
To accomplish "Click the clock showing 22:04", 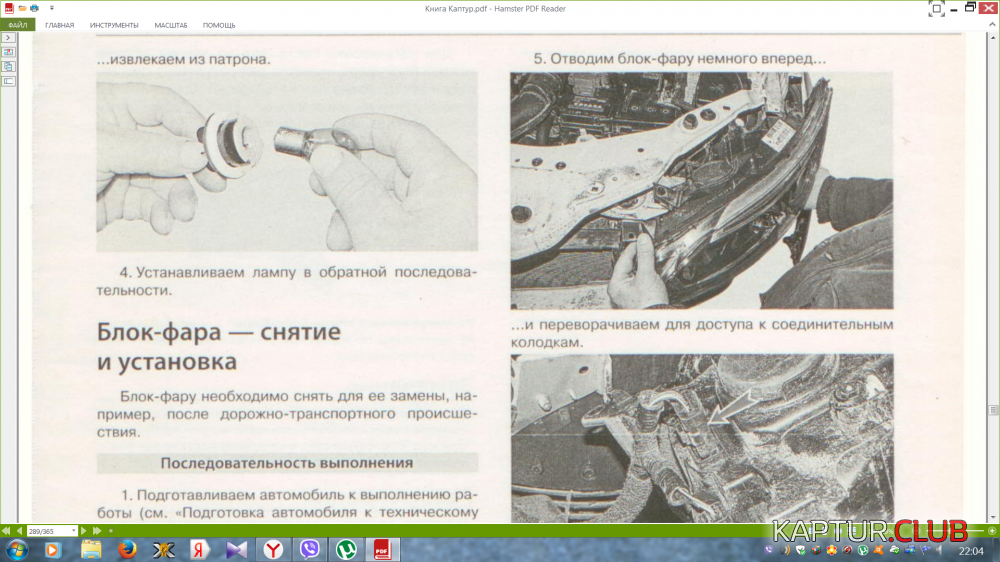I will [x=971, y=551].
